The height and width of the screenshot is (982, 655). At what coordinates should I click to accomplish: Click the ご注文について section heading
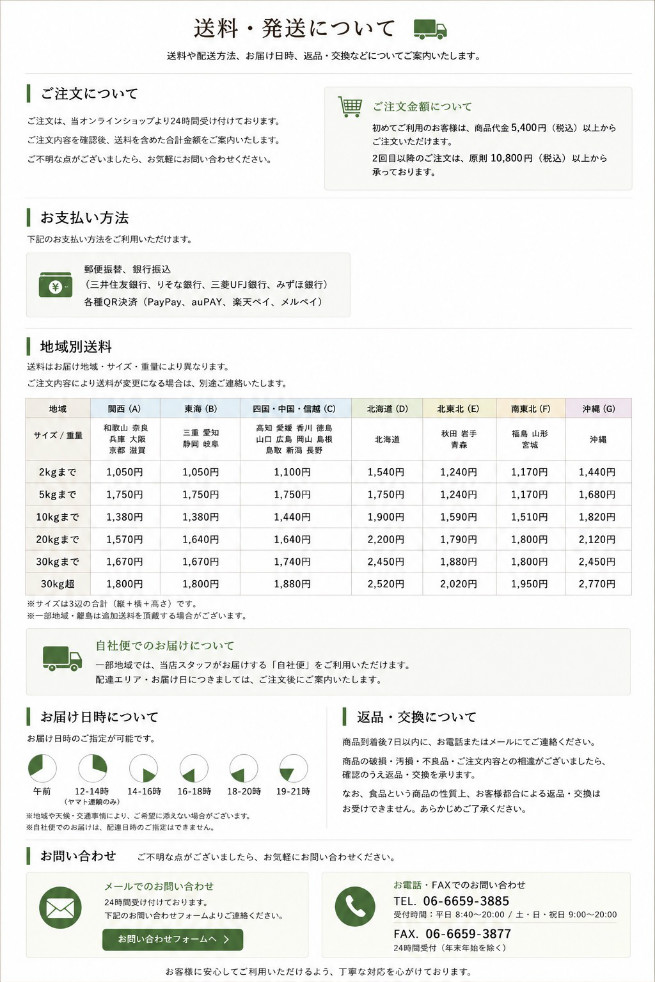pyautogui.click(x=89, y=94)
